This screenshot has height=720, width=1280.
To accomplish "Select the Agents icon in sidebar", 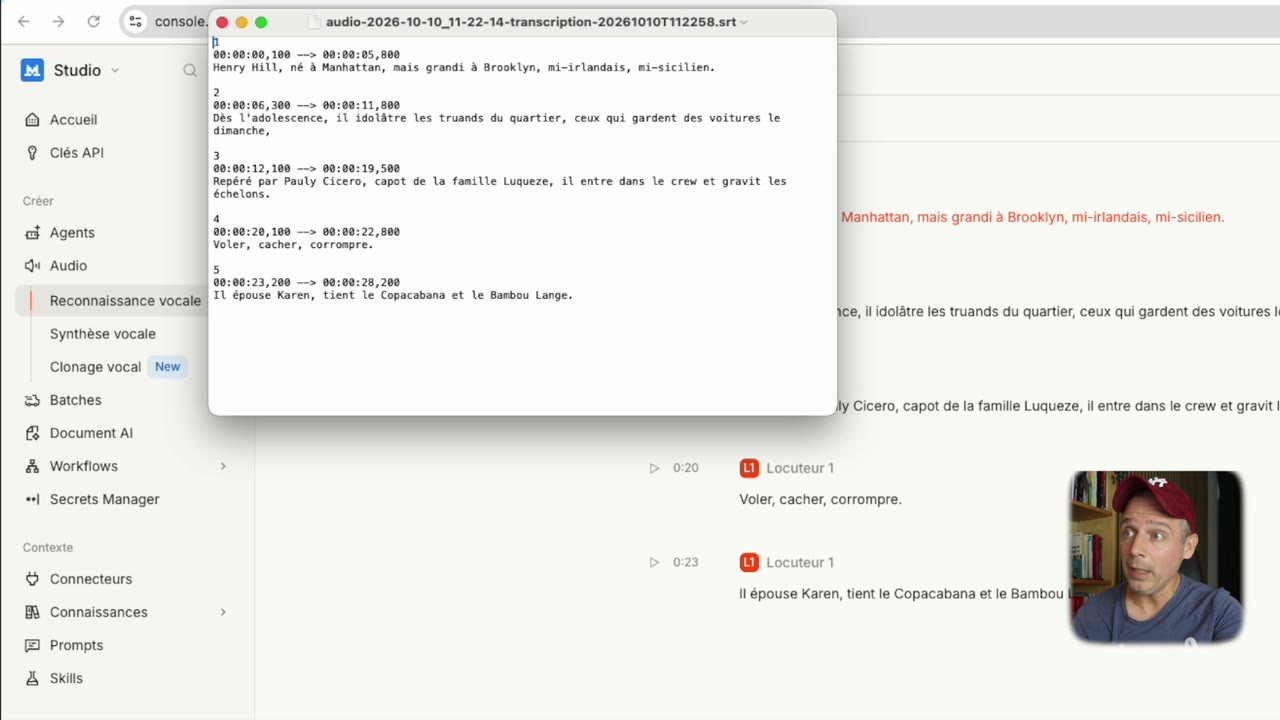I will pos(32,233).
